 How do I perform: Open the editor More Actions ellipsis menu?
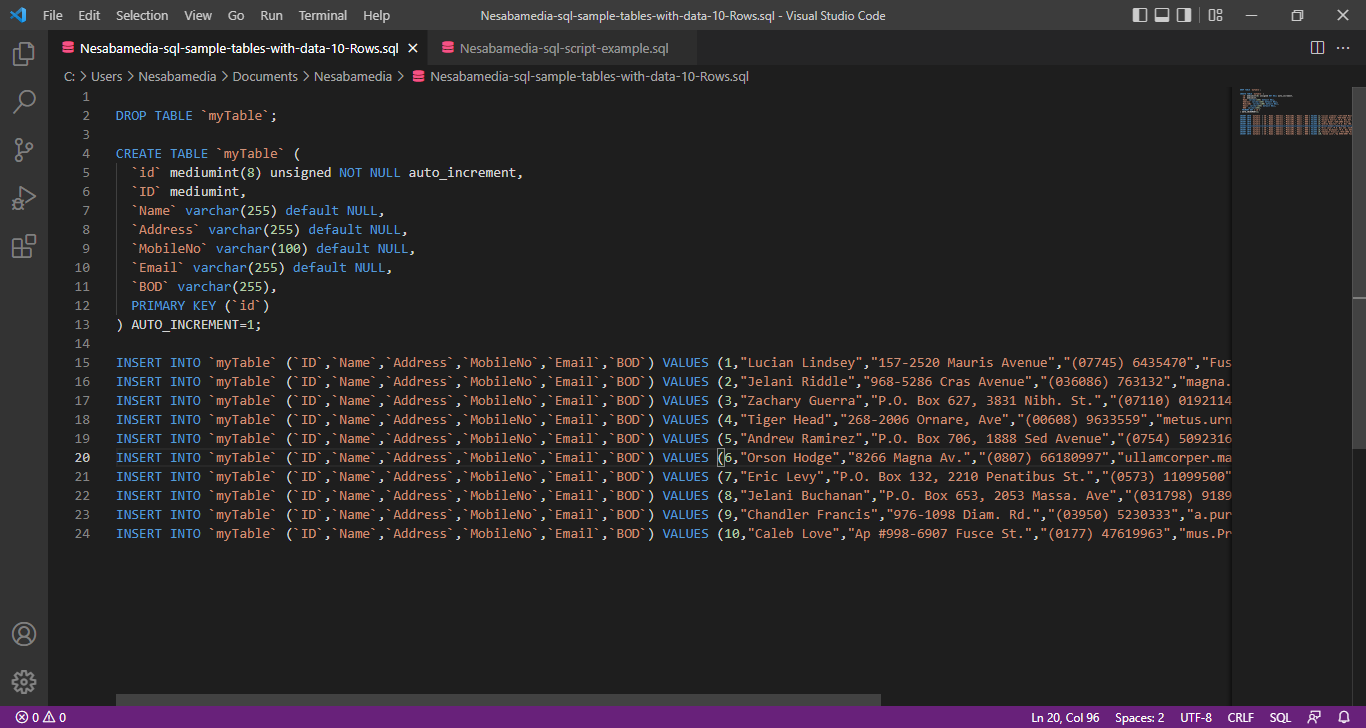1343,48
